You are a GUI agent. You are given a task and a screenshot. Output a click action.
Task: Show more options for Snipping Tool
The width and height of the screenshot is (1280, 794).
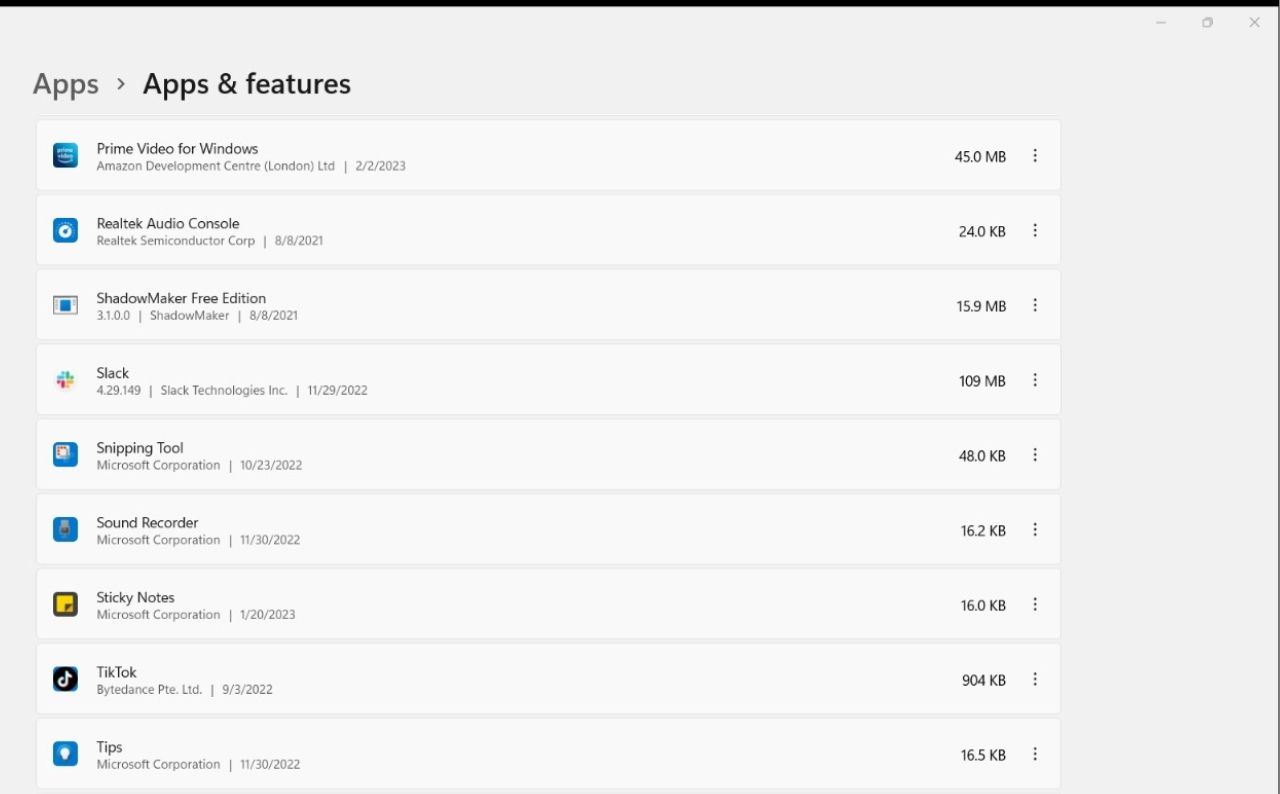(1035, 455)
